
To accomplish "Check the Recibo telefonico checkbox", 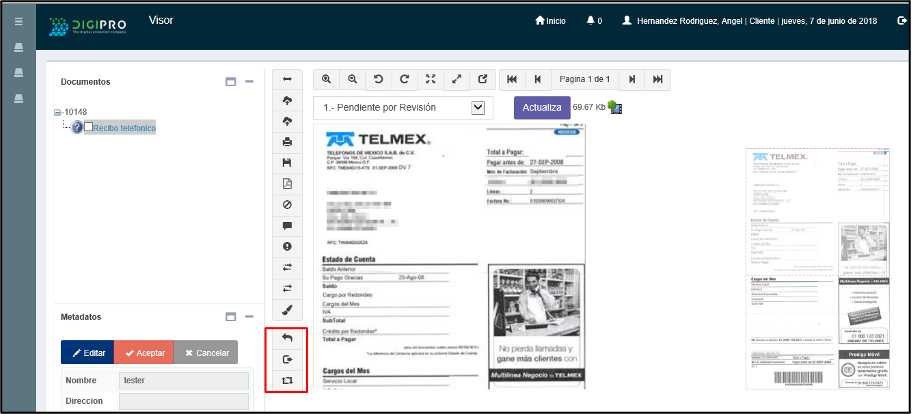I will (89, 127).
